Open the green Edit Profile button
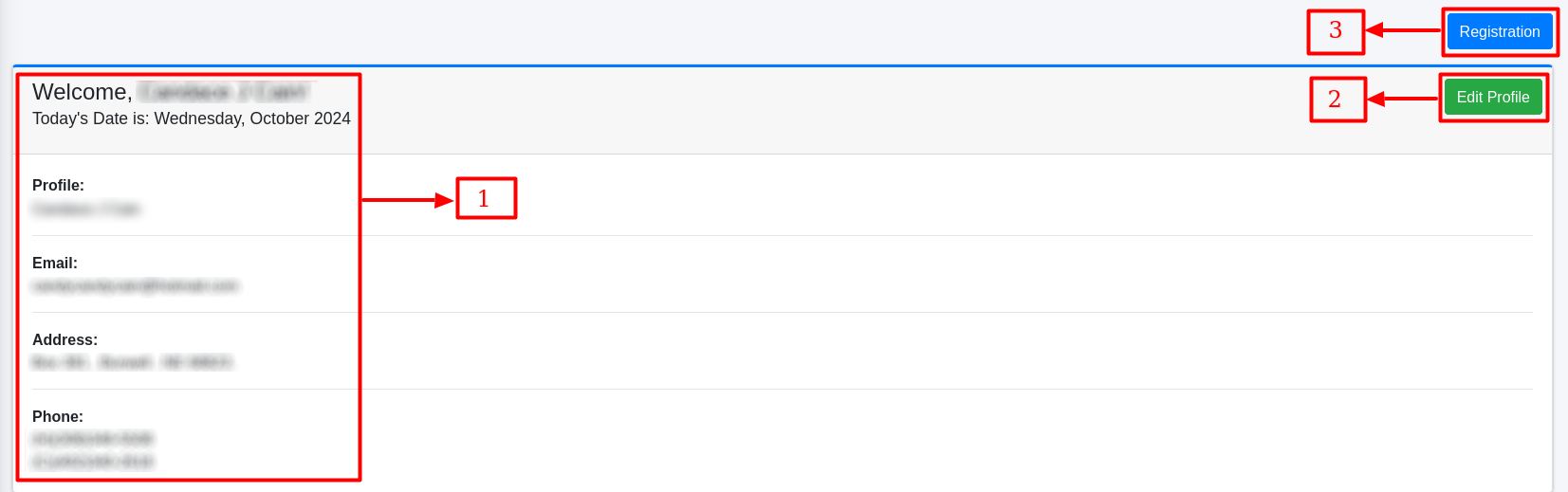Screen dimensions: 1568x492 (x=1492, y=97)
